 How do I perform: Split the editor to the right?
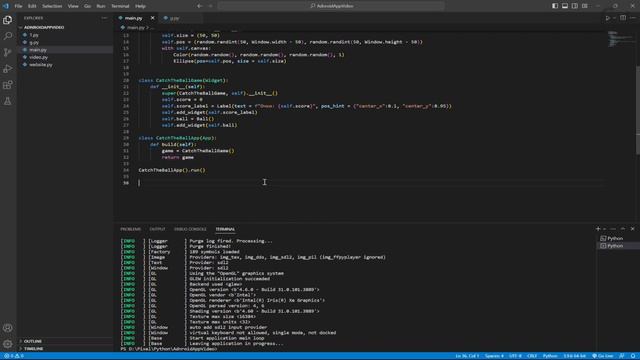[623, 18]
